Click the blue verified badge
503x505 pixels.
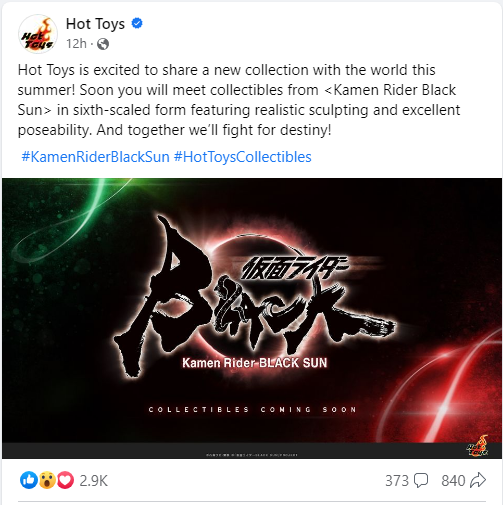137,24
